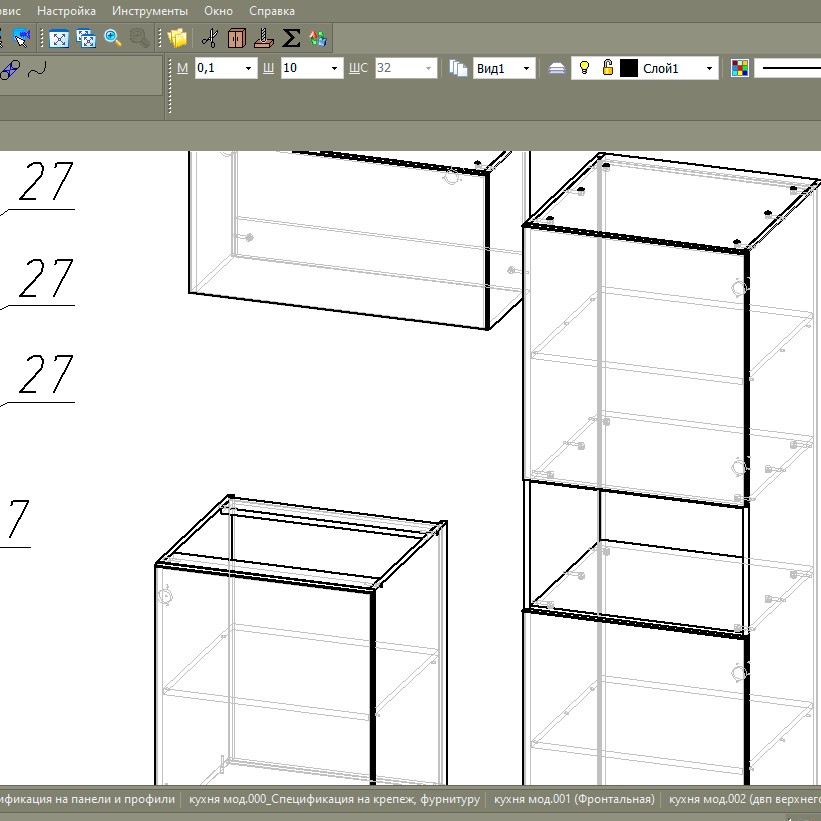The image size is (821, 821).
Task: Switch to кухня мод.001 (Фронтальная) tab
Action: coord(574,799)
